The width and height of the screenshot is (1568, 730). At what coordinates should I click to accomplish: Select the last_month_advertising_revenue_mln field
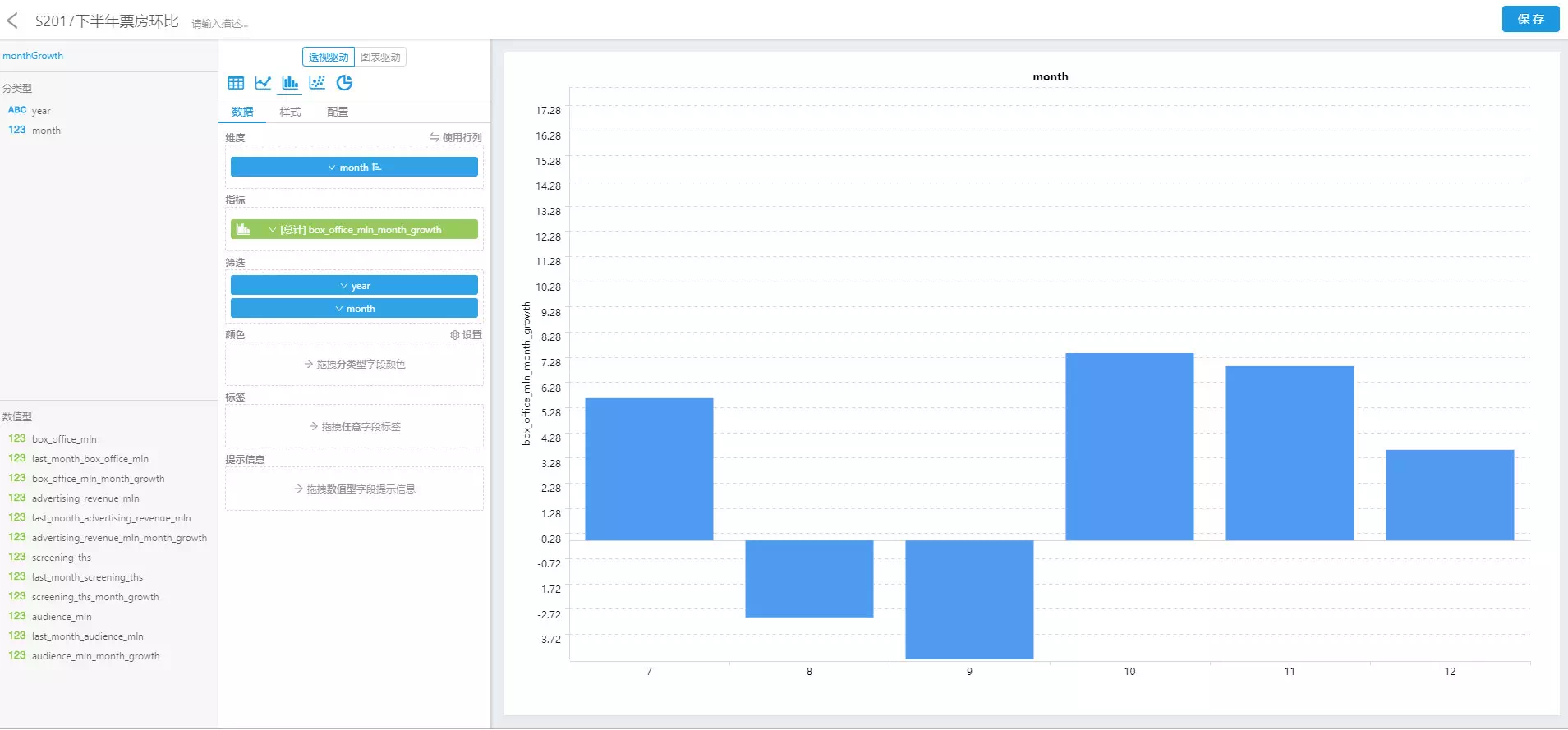click(x=111, y=518)
